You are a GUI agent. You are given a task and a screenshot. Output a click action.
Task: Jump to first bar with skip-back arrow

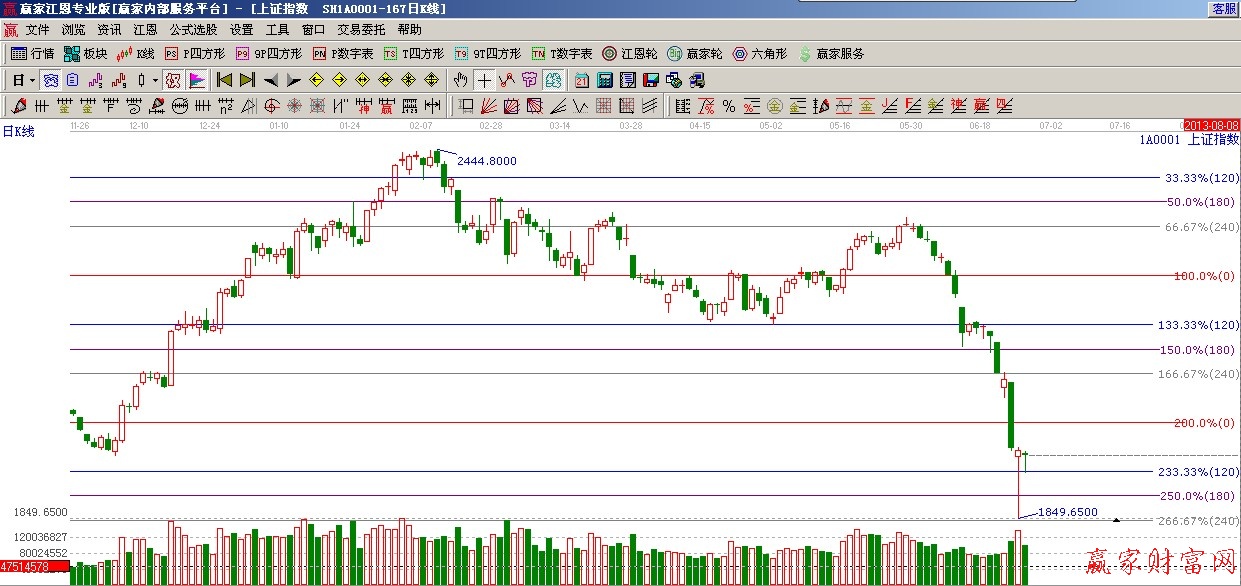[224, 80]
